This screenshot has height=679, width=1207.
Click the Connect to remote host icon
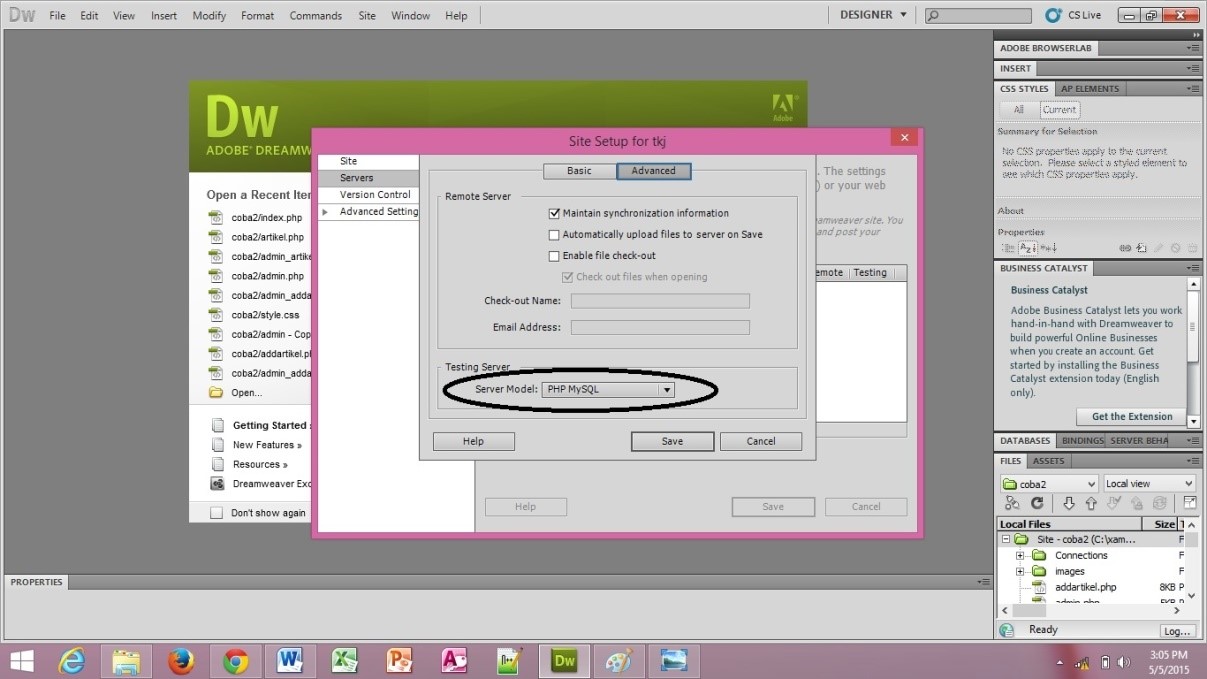pyautogui.click(x=1012, y=503)
